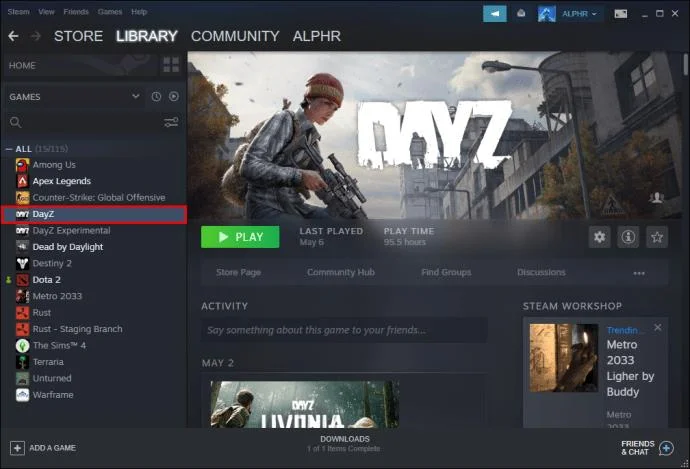Open the collections grid view icon
This screenshot has width=690, height=469.
coord(171,65)
